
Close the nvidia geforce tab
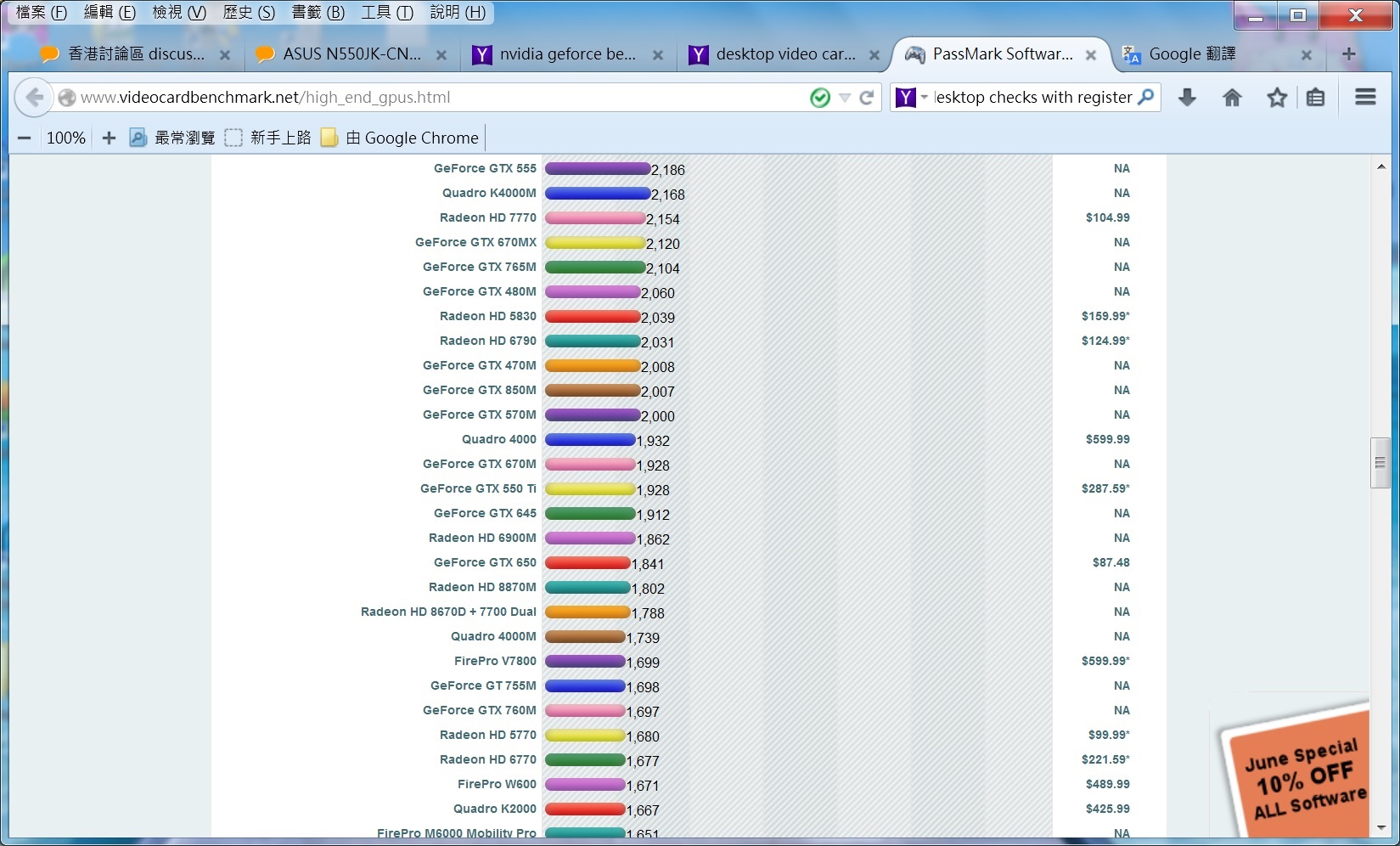click(658, 55)
